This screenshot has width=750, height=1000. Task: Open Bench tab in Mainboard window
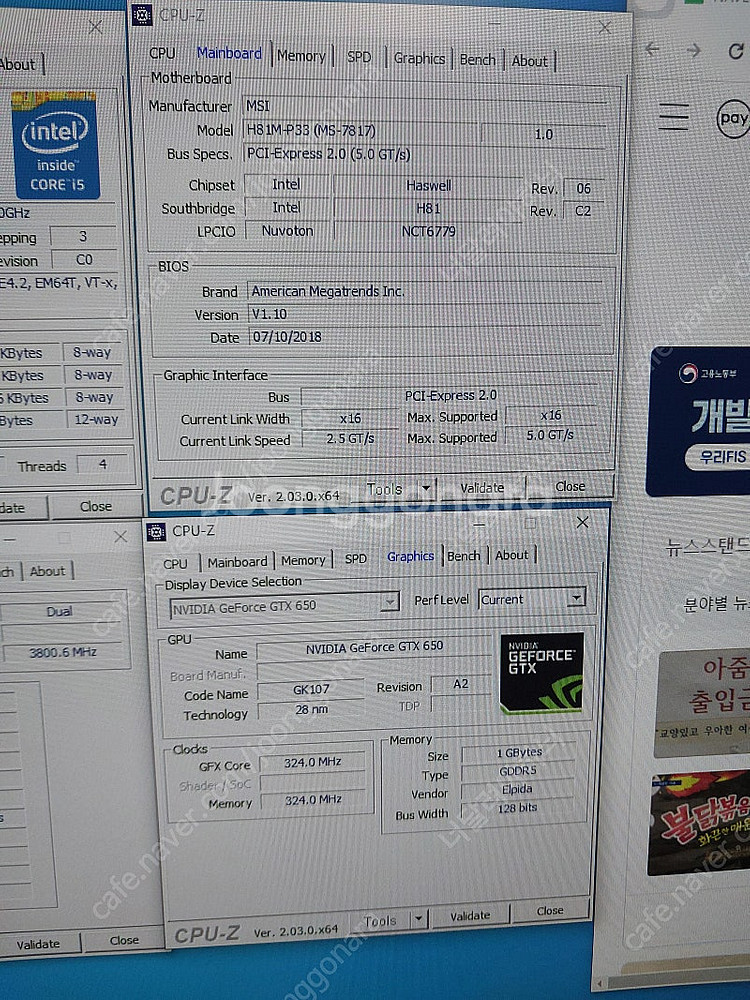click(x=477, y=60)
